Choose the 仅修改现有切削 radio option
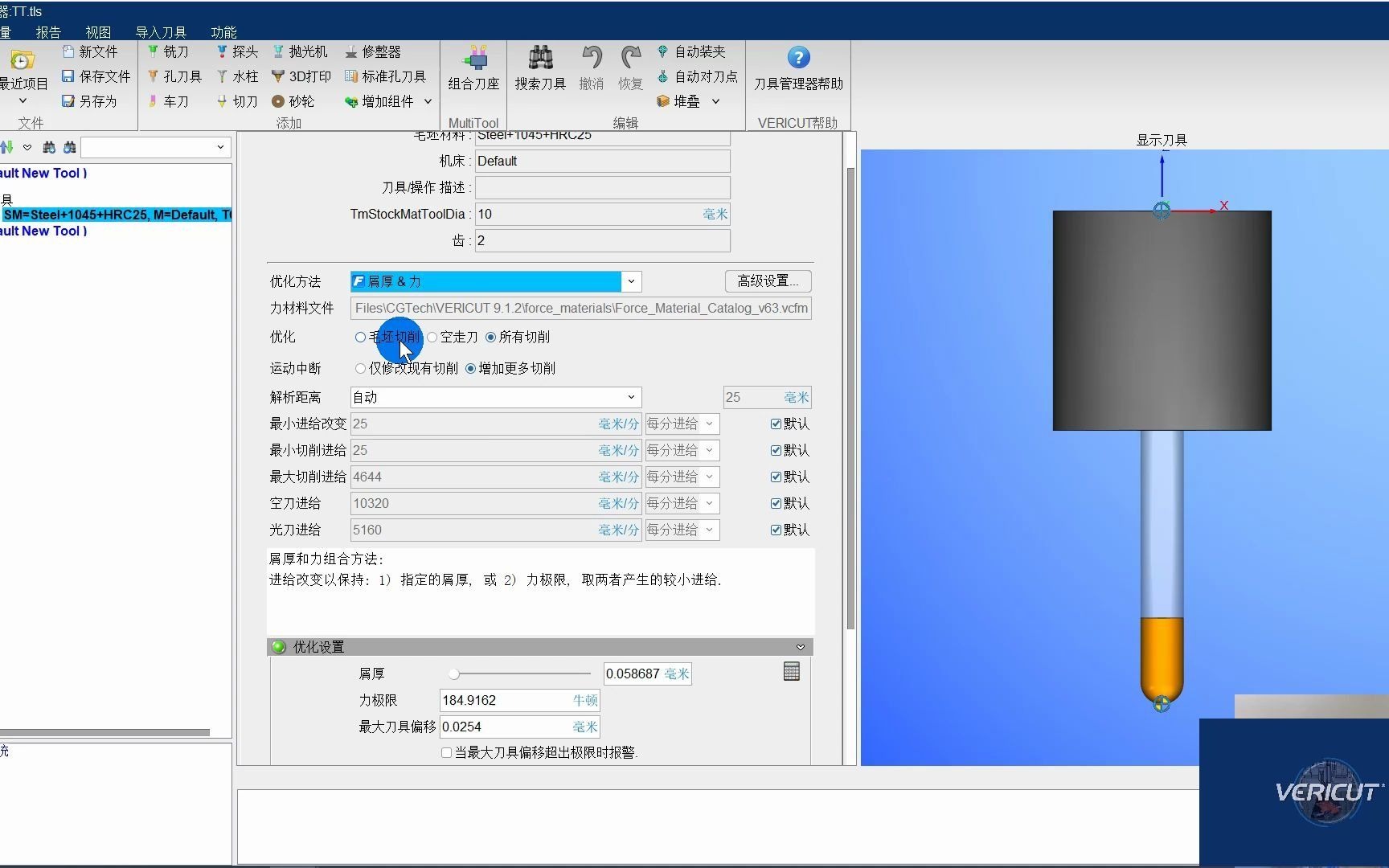The width and height of the screenshot is (1389, 868). point(360,368)
